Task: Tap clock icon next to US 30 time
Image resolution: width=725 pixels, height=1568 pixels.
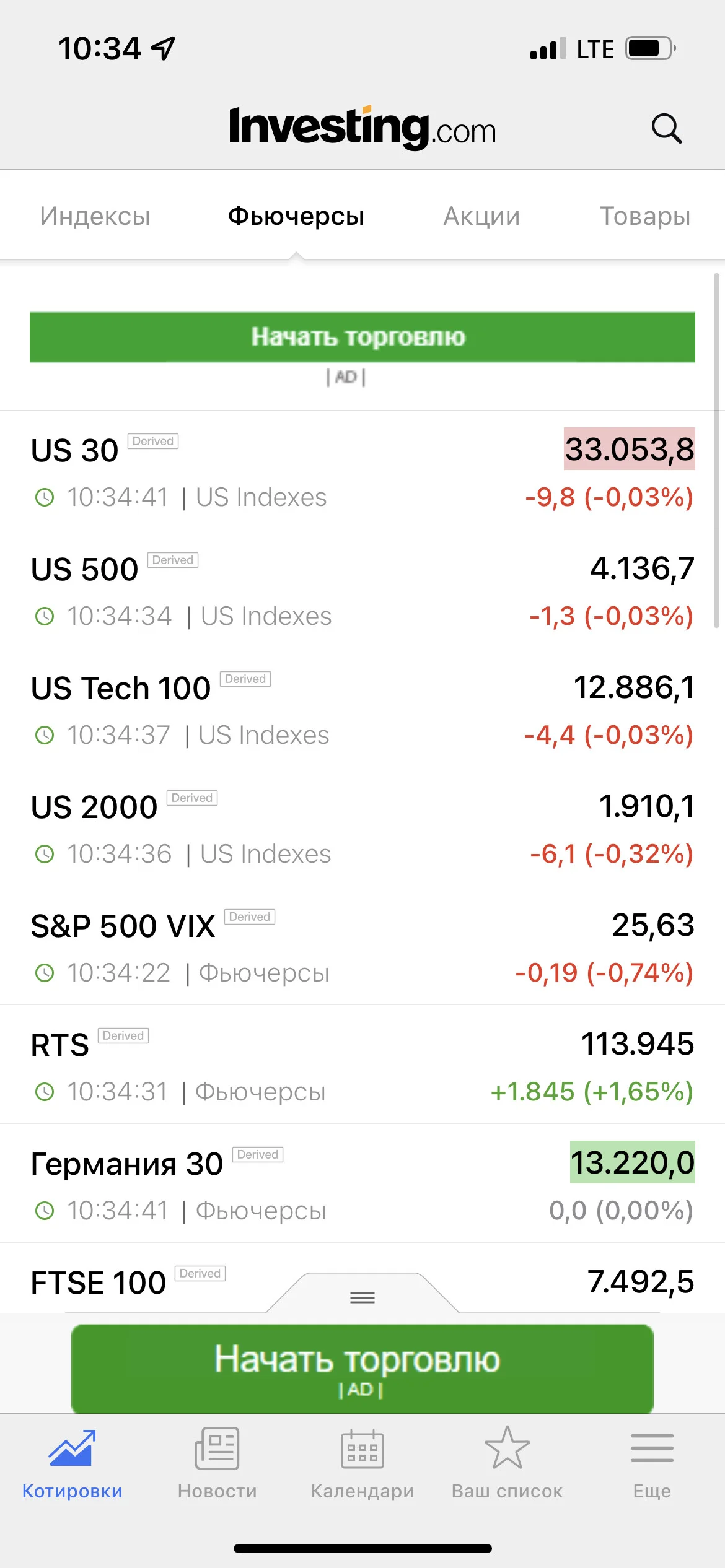Action: click(45, 497)
